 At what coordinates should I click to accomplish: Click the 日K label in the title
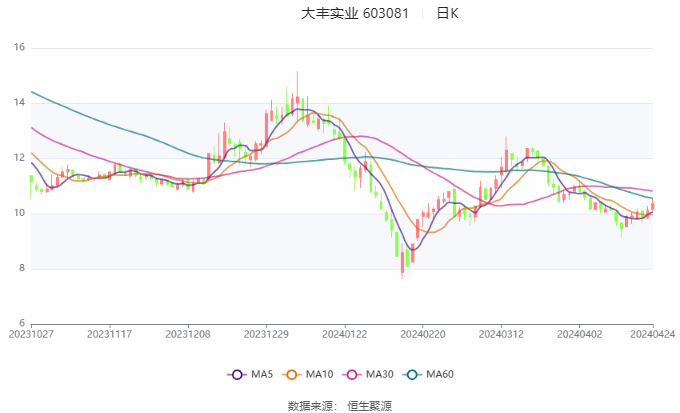click(x=448, y=13)
